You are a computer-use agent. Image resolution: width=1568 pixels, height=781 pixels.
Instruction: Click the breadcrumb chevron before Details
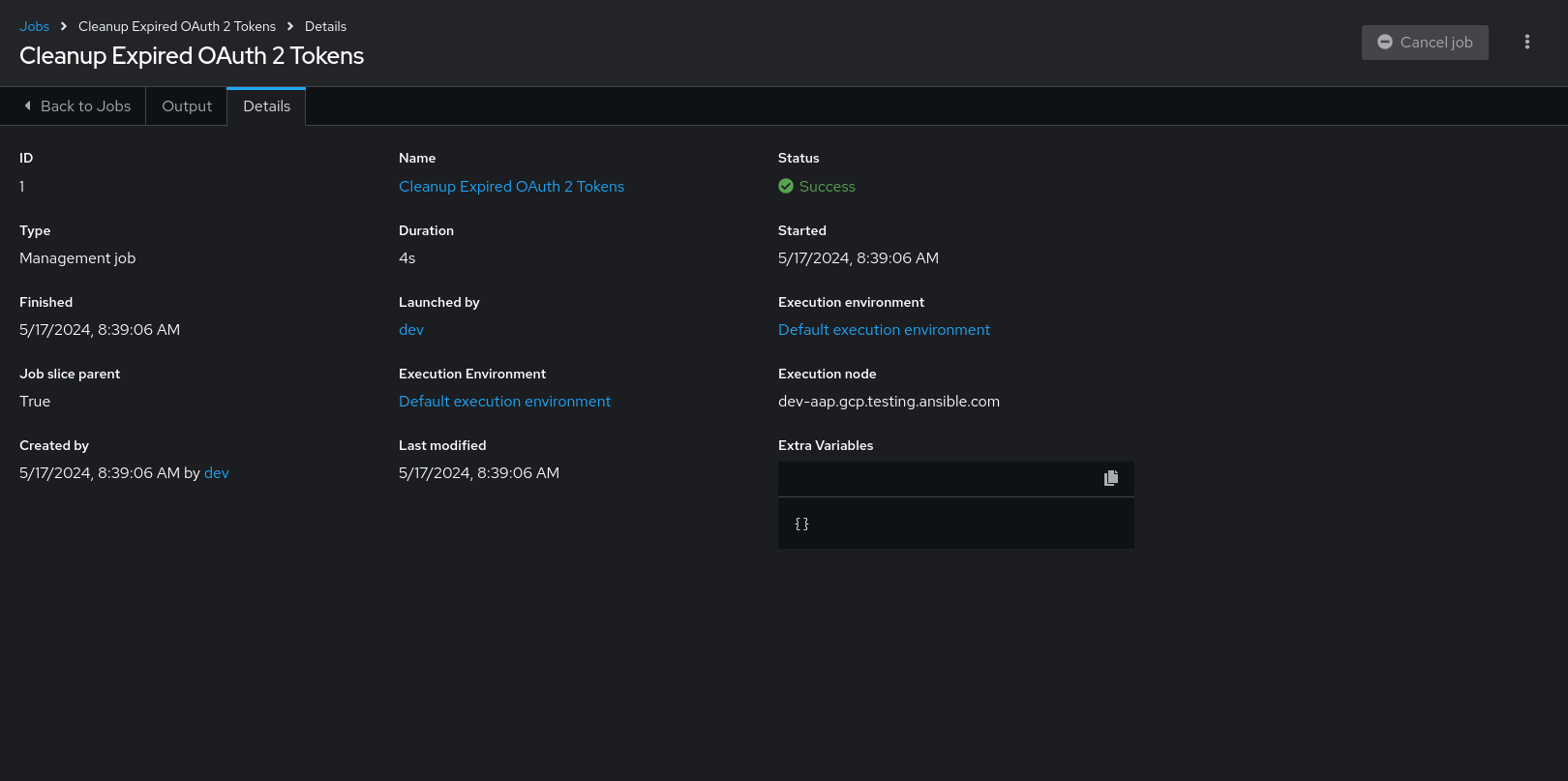point(290,26)
